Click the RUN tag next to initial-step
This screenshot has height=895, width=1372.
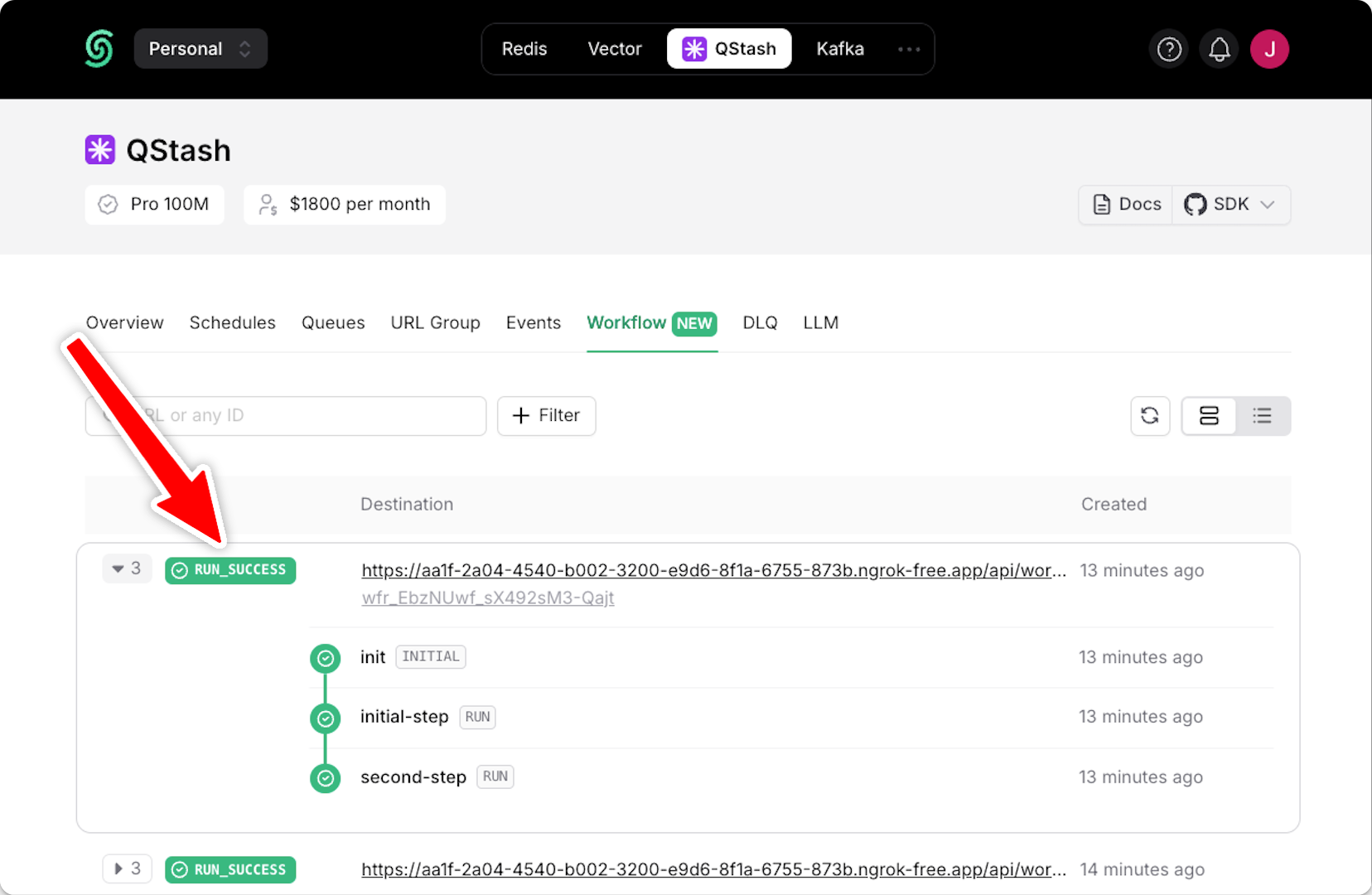coord(478,717)
